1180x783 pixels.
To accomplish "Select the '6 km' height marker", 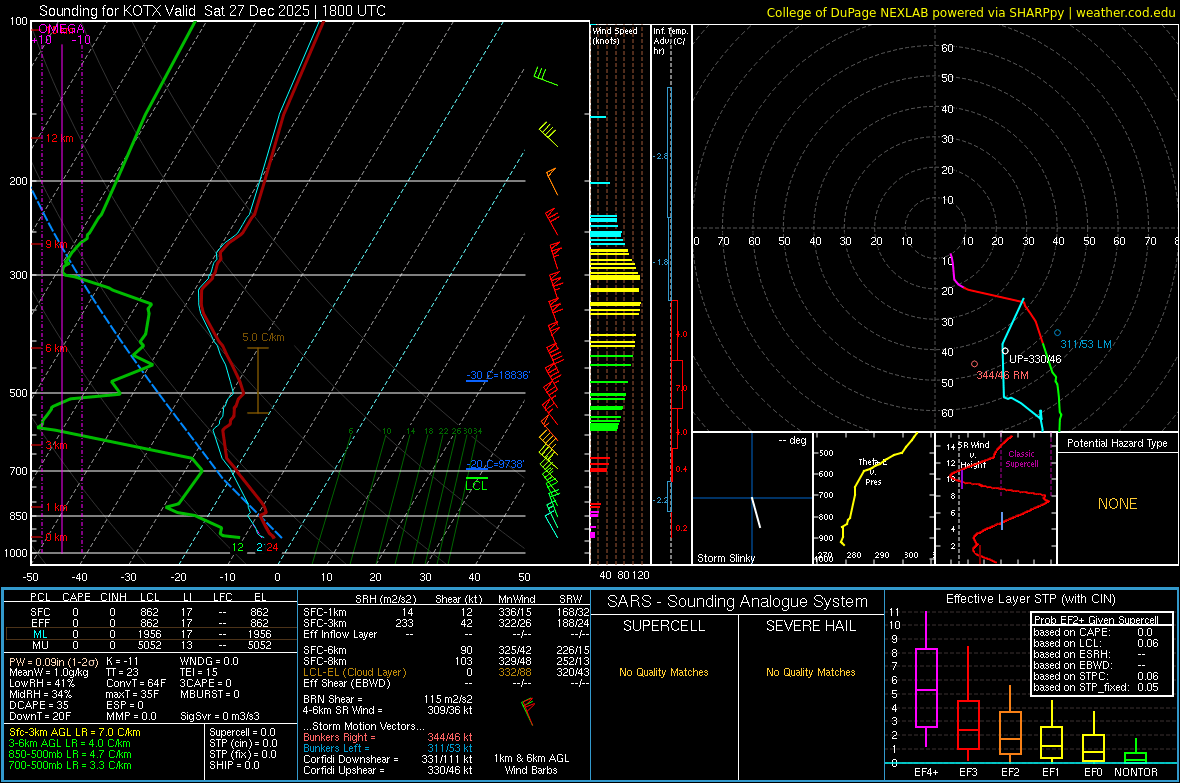I will (x=56, y=349).
